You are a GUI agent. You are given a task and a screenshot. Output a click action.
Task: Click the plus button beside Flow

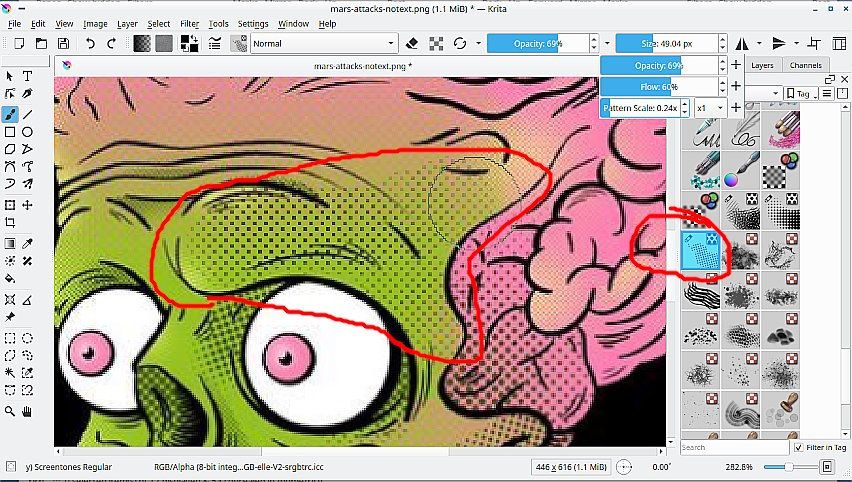pos(736,86)
